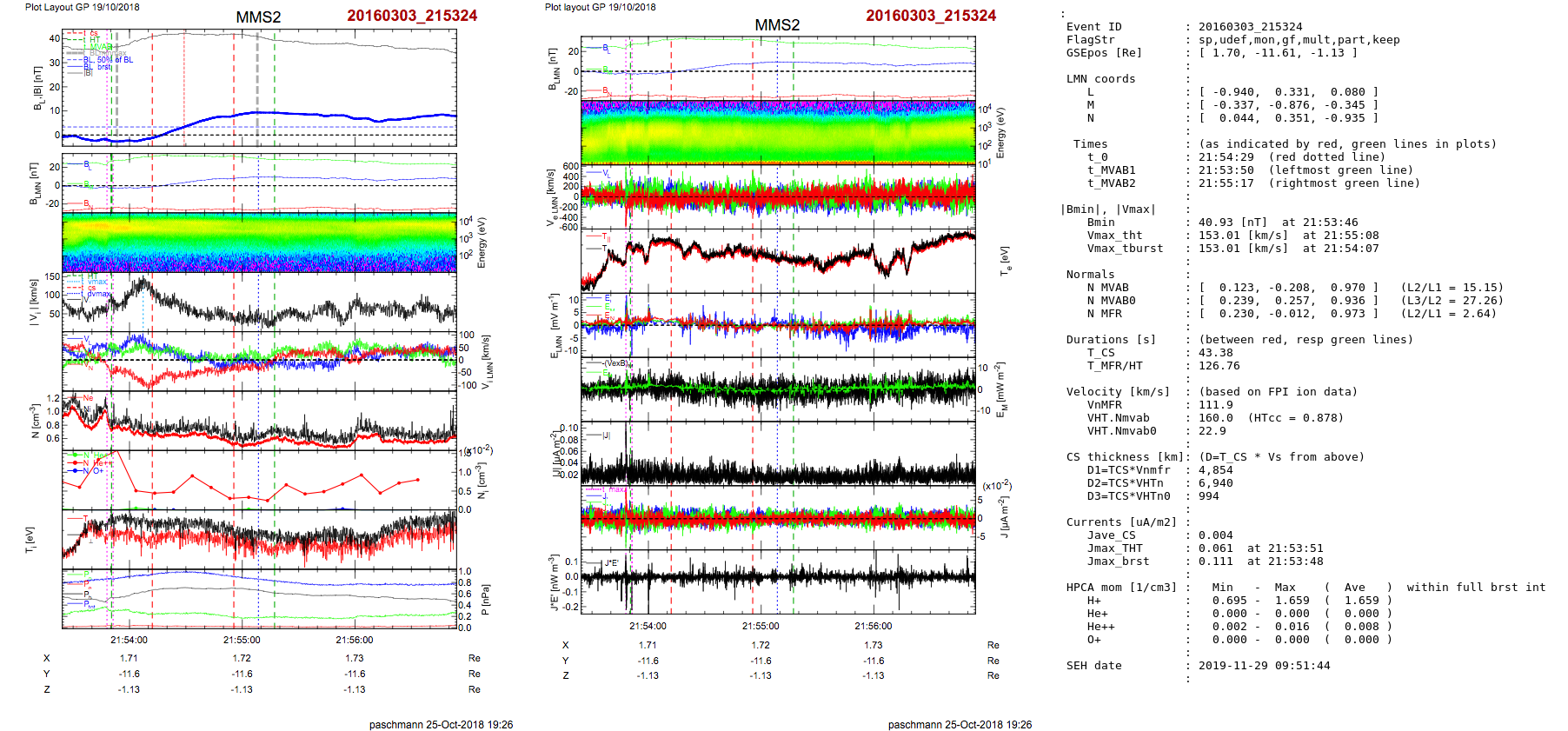1568x731 pixels.
Task: Select the 21:56:00 tick on right plot axis
Action: point(873,626)
